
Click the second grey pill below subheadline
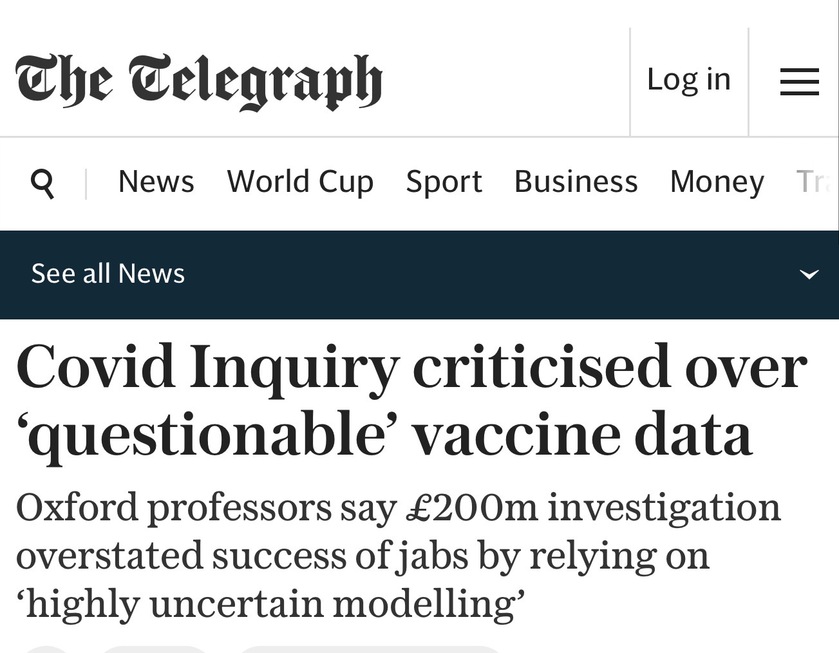point(154,649)
